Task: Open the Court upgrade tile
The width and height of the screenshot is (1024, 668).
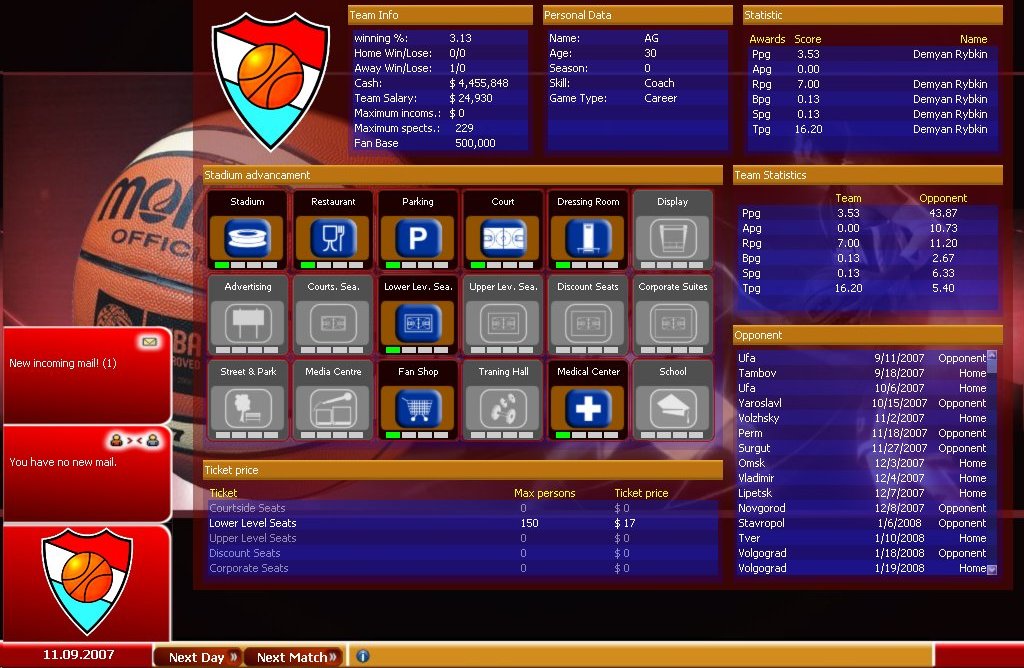Action: tap(503, 237)
